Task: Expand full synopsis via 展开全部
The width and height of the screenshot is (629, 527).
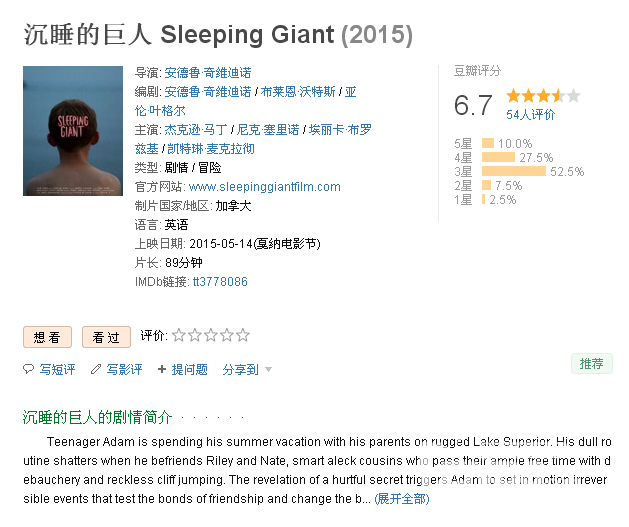Action: point(402,499)
